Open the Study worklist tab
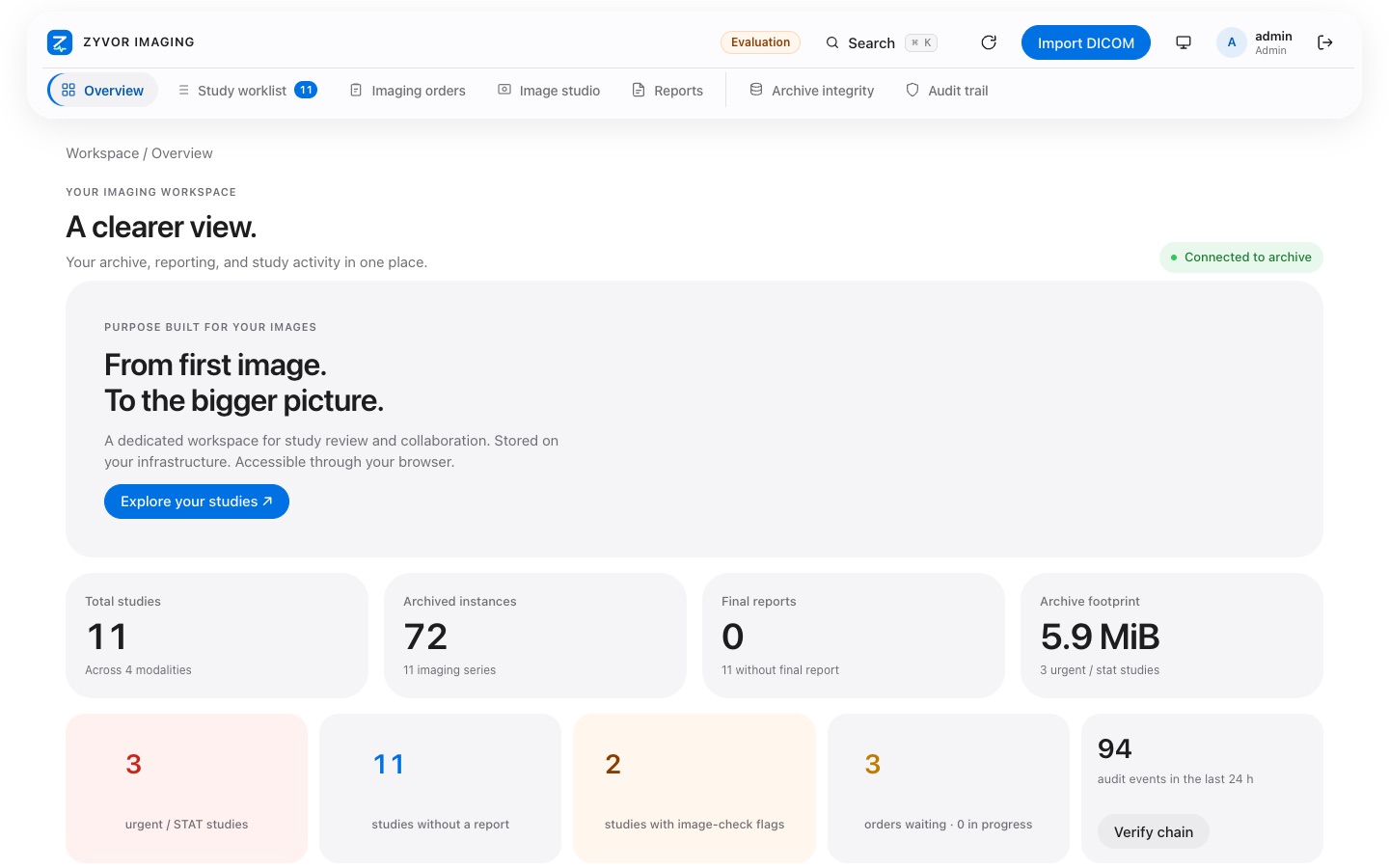Viewport: 1389px width, 868px height. tap(247, 90)
